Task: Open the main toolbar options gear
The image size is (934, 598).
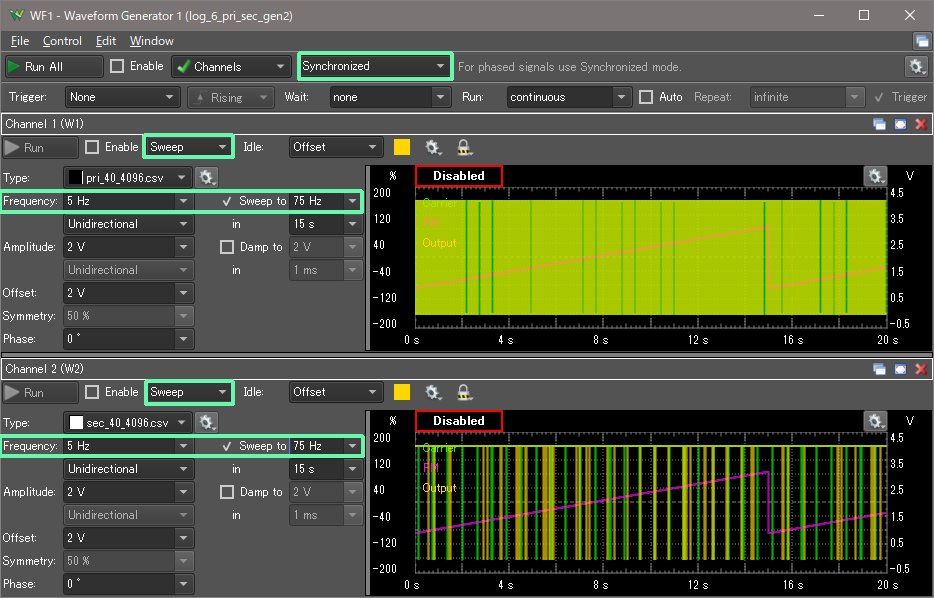Action: click(x=915, y=66)
